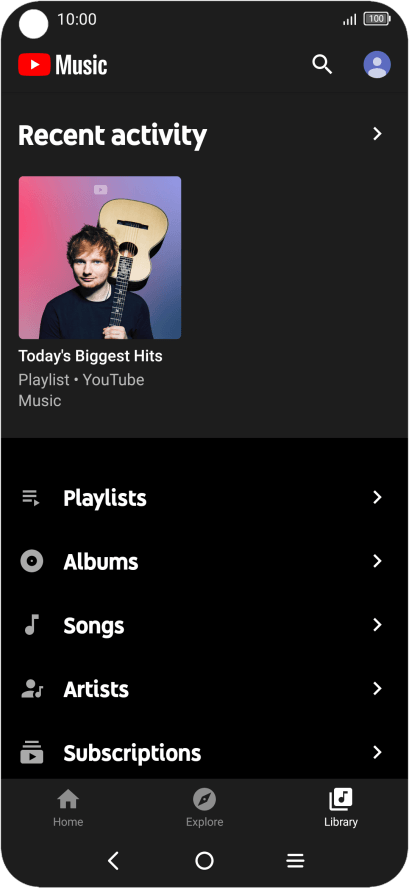Open the Today's Biggest Hits playlist thumbnail

point(100,258)
